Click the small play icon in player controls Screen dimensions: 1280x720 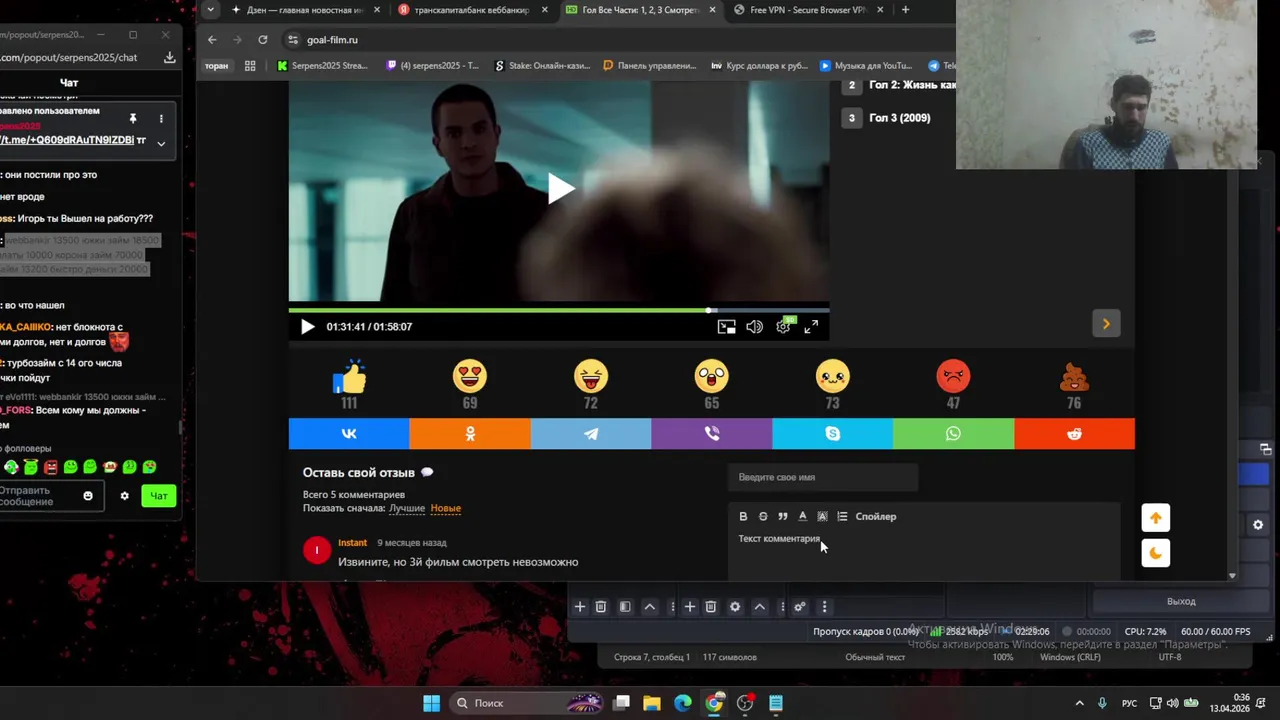point(307,327)
